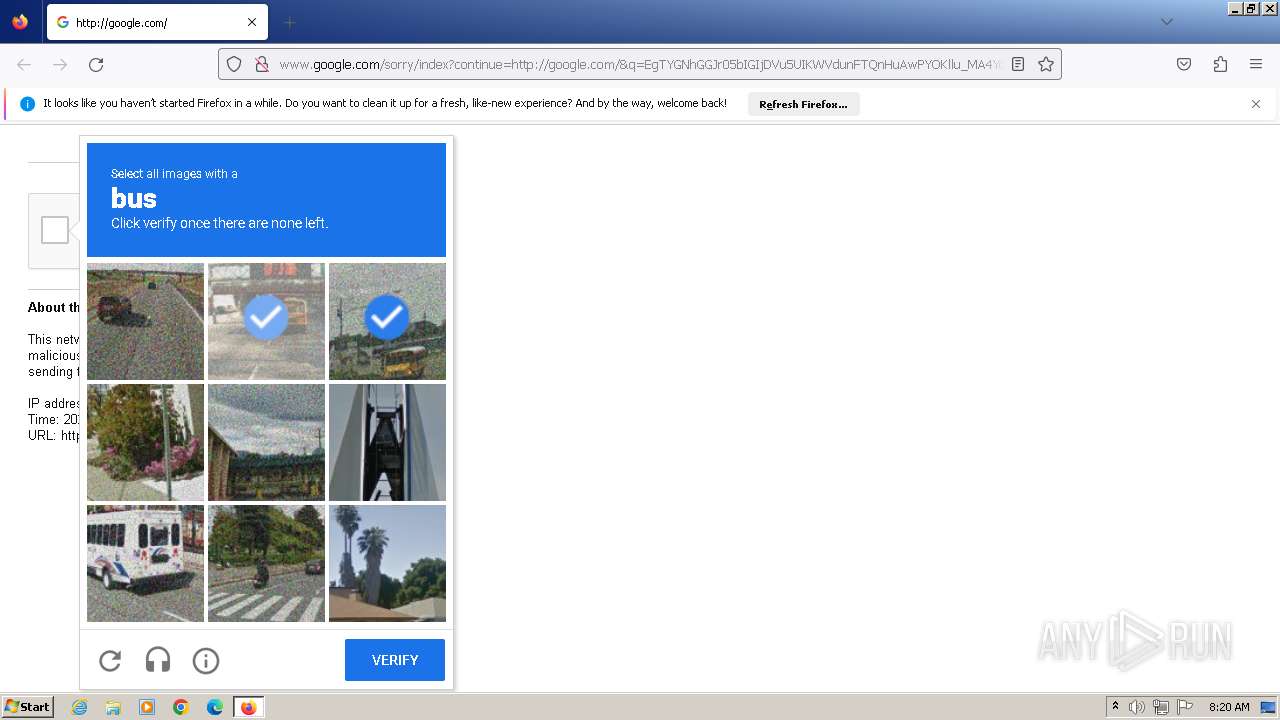
Task: Click the notification info icon
Action: pyautogui.click(x=27, y=104)
